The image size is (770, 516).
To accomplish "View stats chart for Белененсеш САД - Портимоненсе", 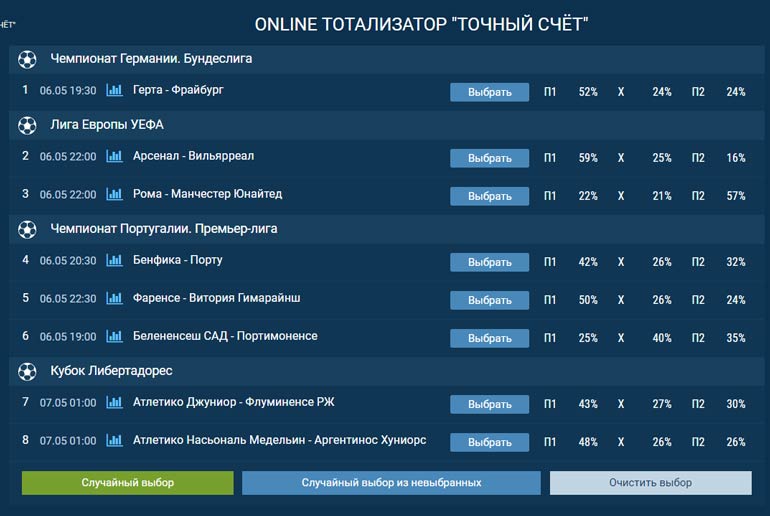I will pos(114,337).
